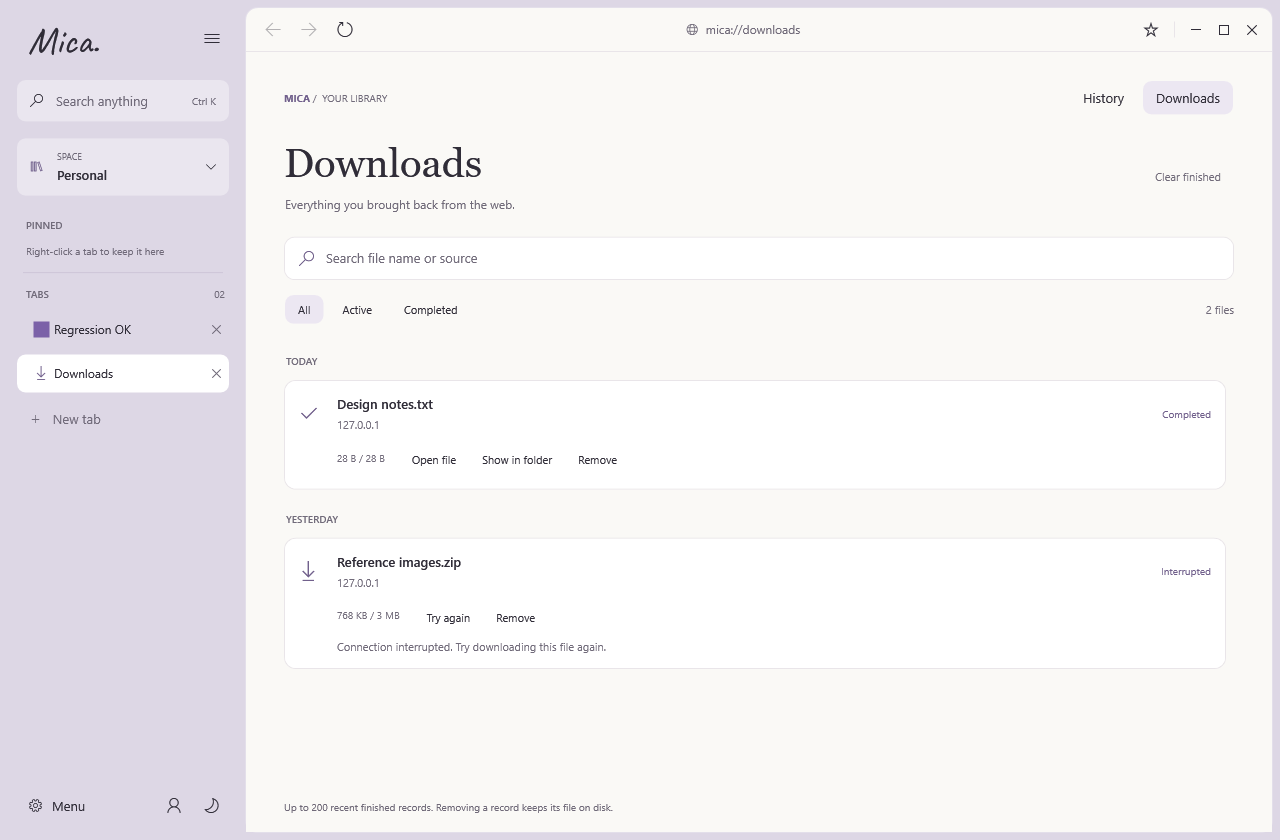Click the MICA breadcrumb link
Screen dimensions: 1280x840
click(297, 98)
